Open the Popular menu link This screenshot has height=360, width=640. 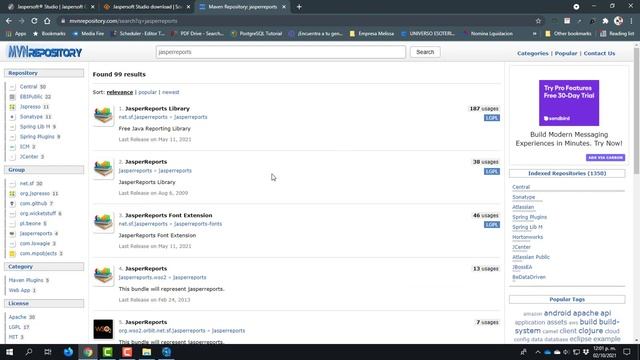coord(566,53)
